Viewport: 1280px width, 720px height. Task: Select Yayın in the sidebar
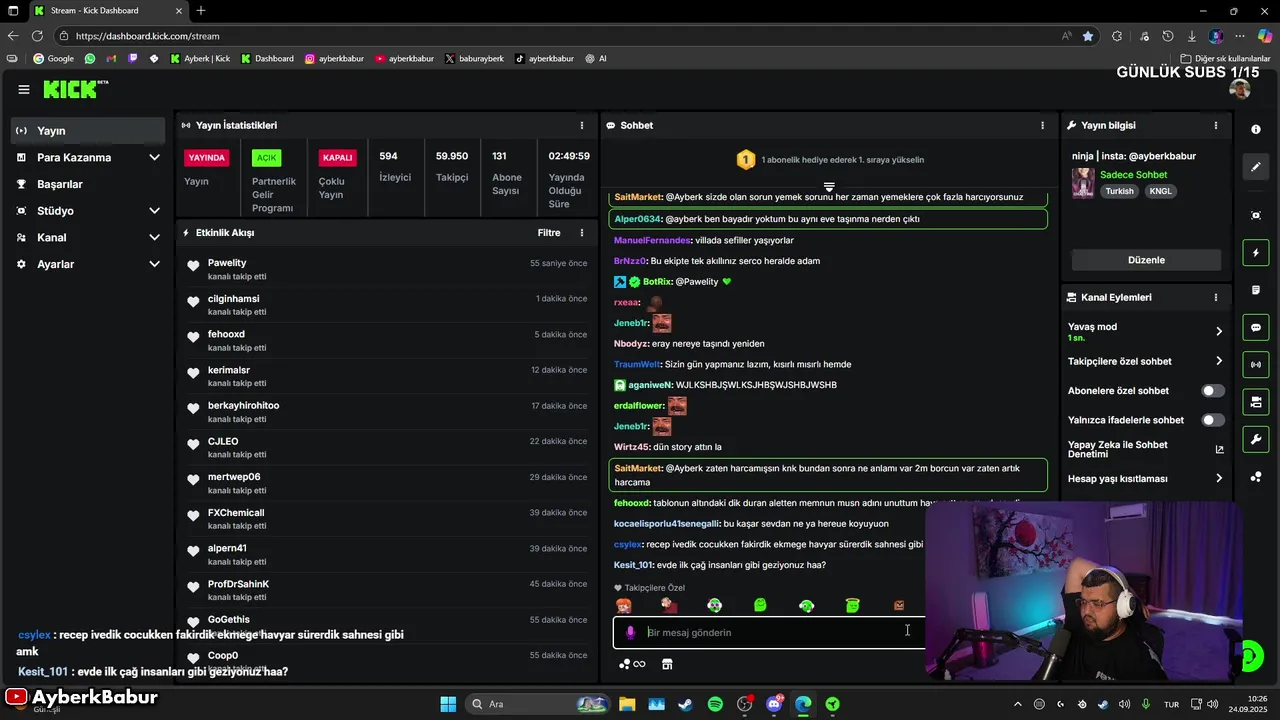(88, 131)
